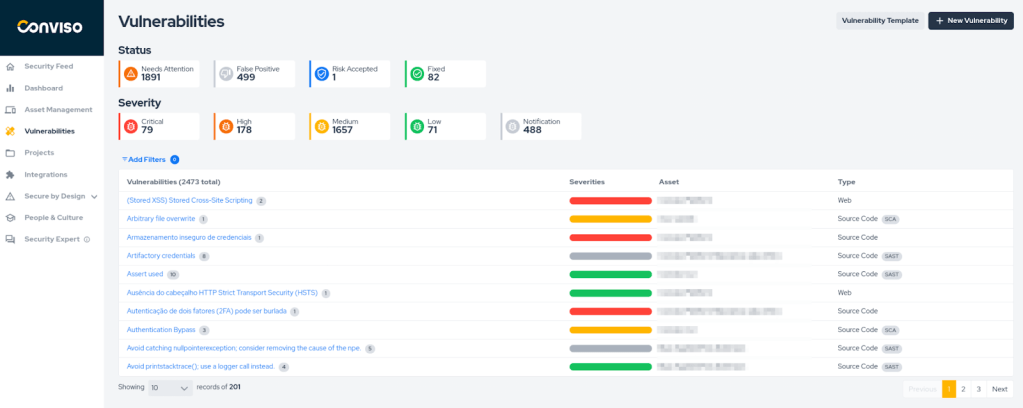
Task: Click the Next pagination button
Action: pos(999,388)
